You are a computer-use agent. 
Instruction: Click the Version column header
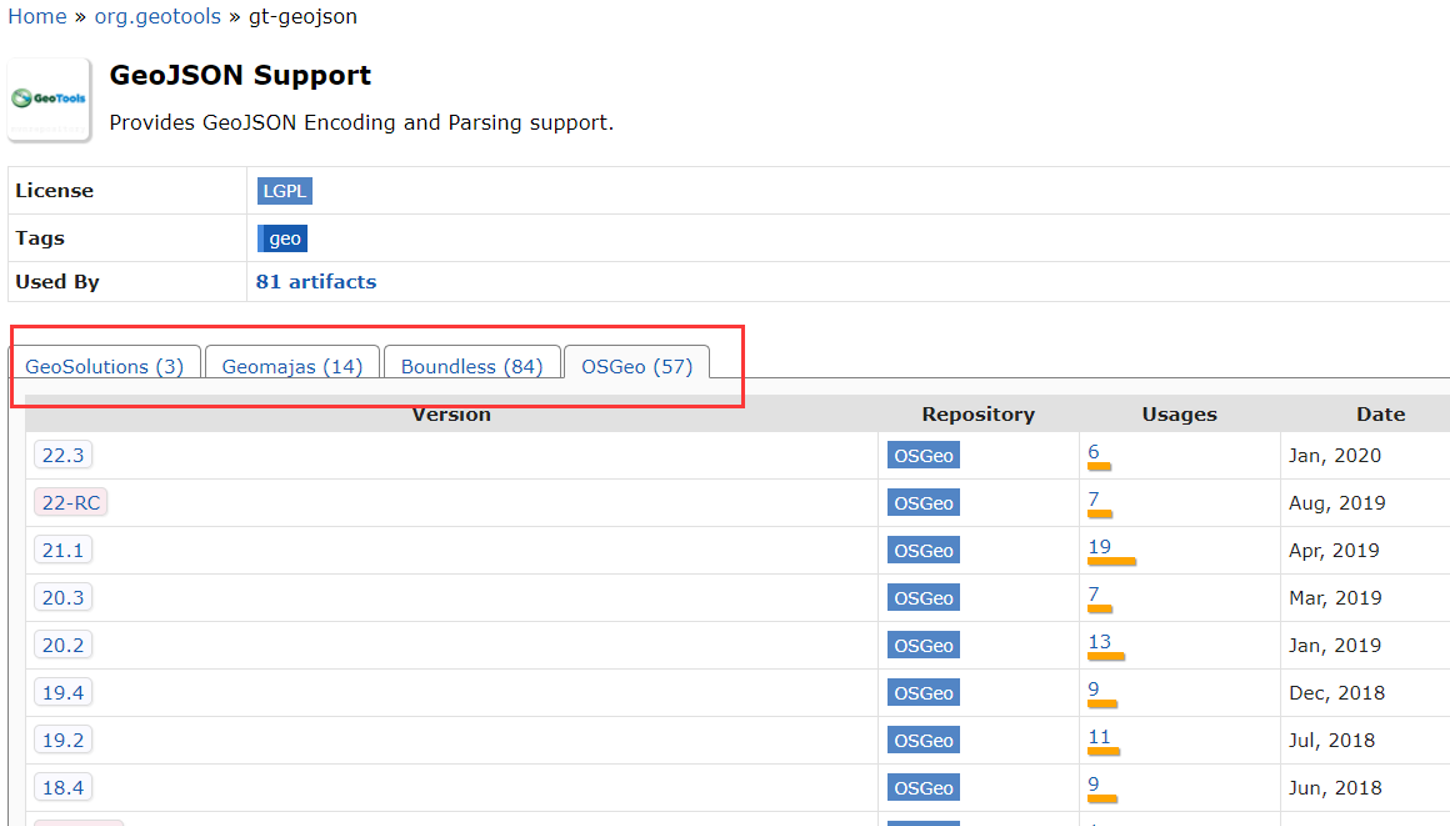[x=451, y=414]
